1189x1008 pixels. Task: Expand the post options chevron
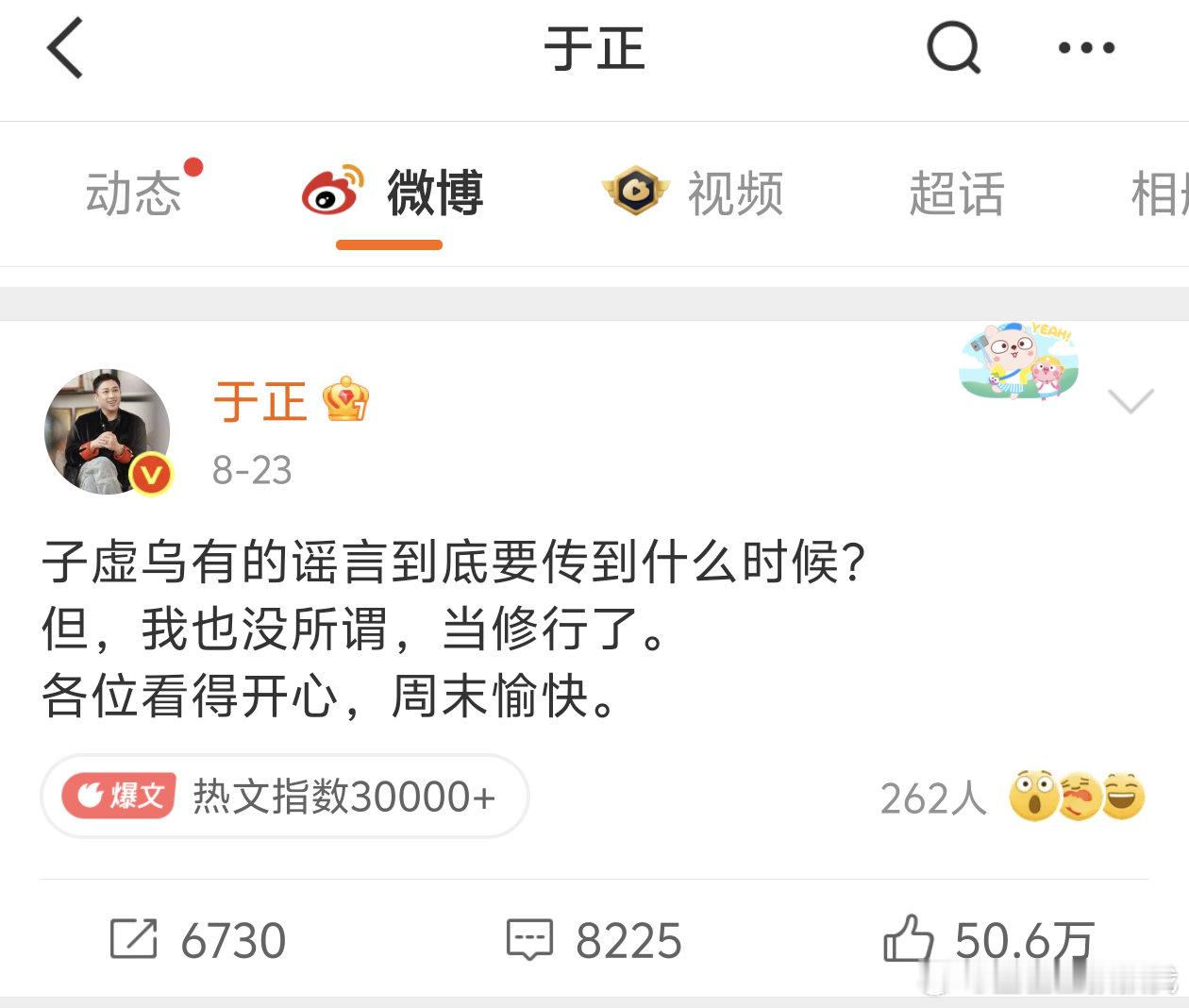[x=1130, y=401]
